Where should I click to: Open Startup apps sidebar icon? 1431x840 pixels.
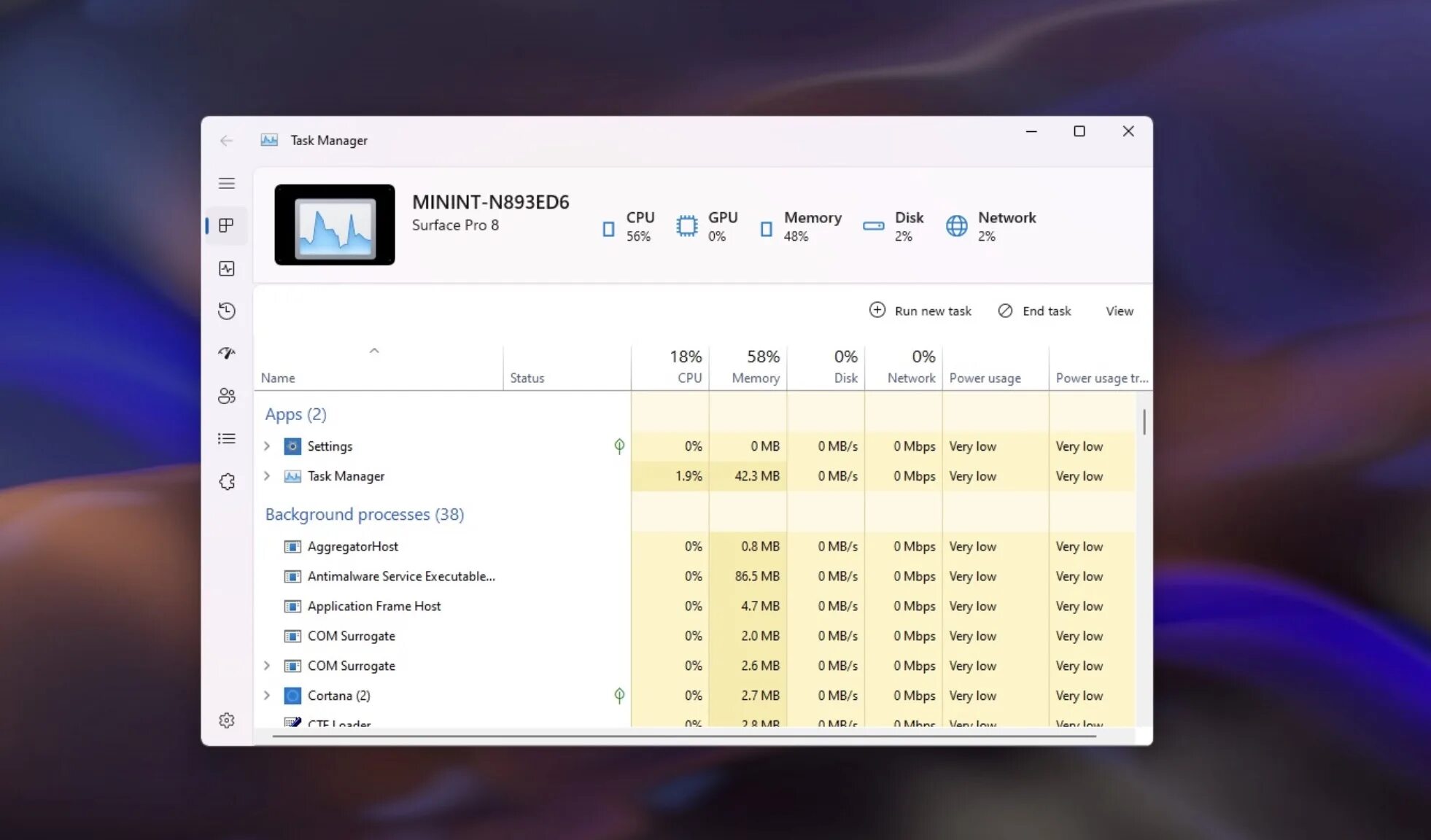pyautogui.click(x=227, y=354)
